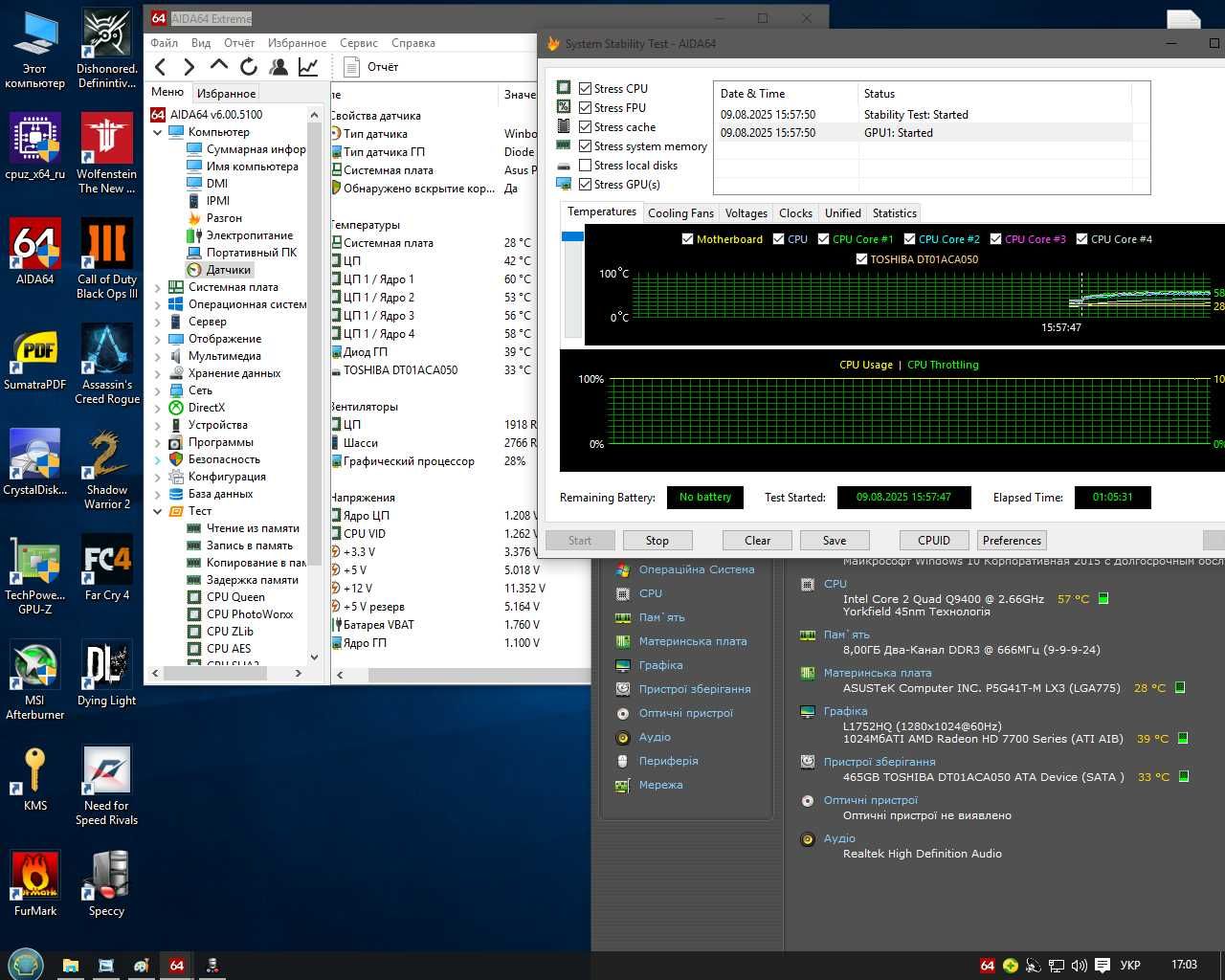This screenshot has height=980, width=1225.
Task: Go forward with AIDA64 toolbar right arrow
Action: click(189, 66)
